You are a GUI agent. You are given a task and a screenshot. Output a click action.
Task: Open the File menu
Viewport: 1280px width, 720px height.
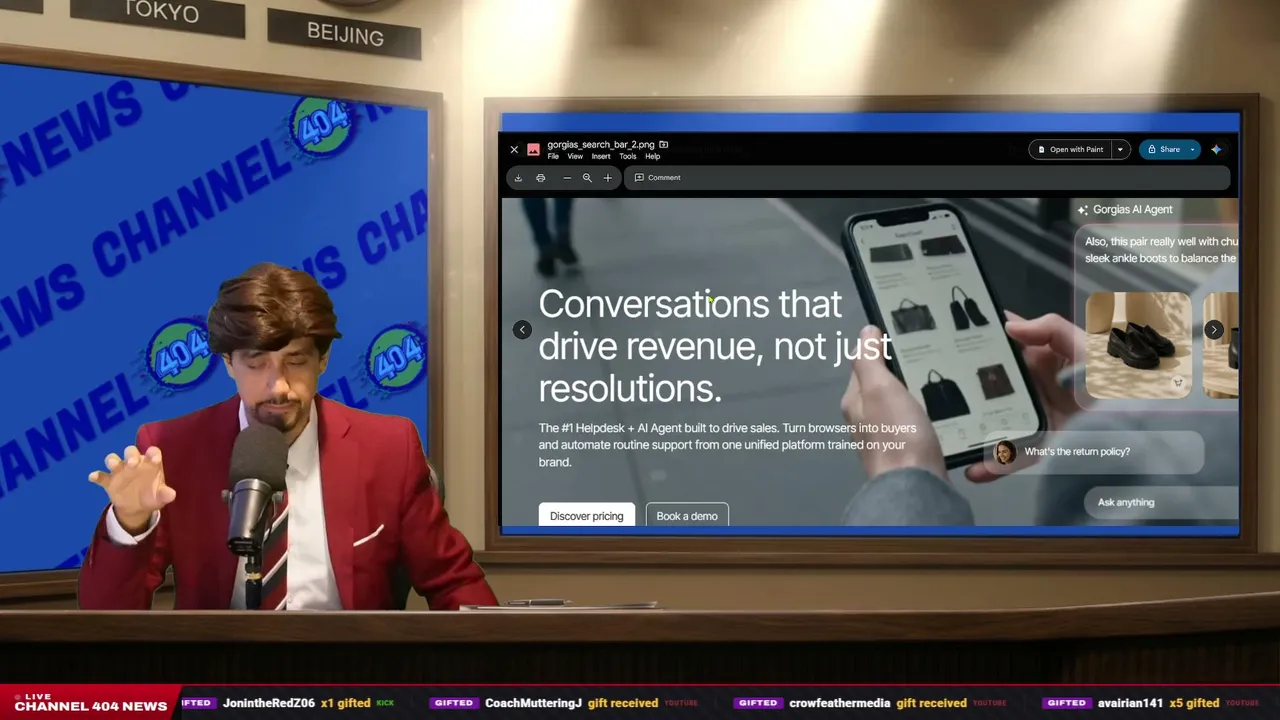pos(553,157)
